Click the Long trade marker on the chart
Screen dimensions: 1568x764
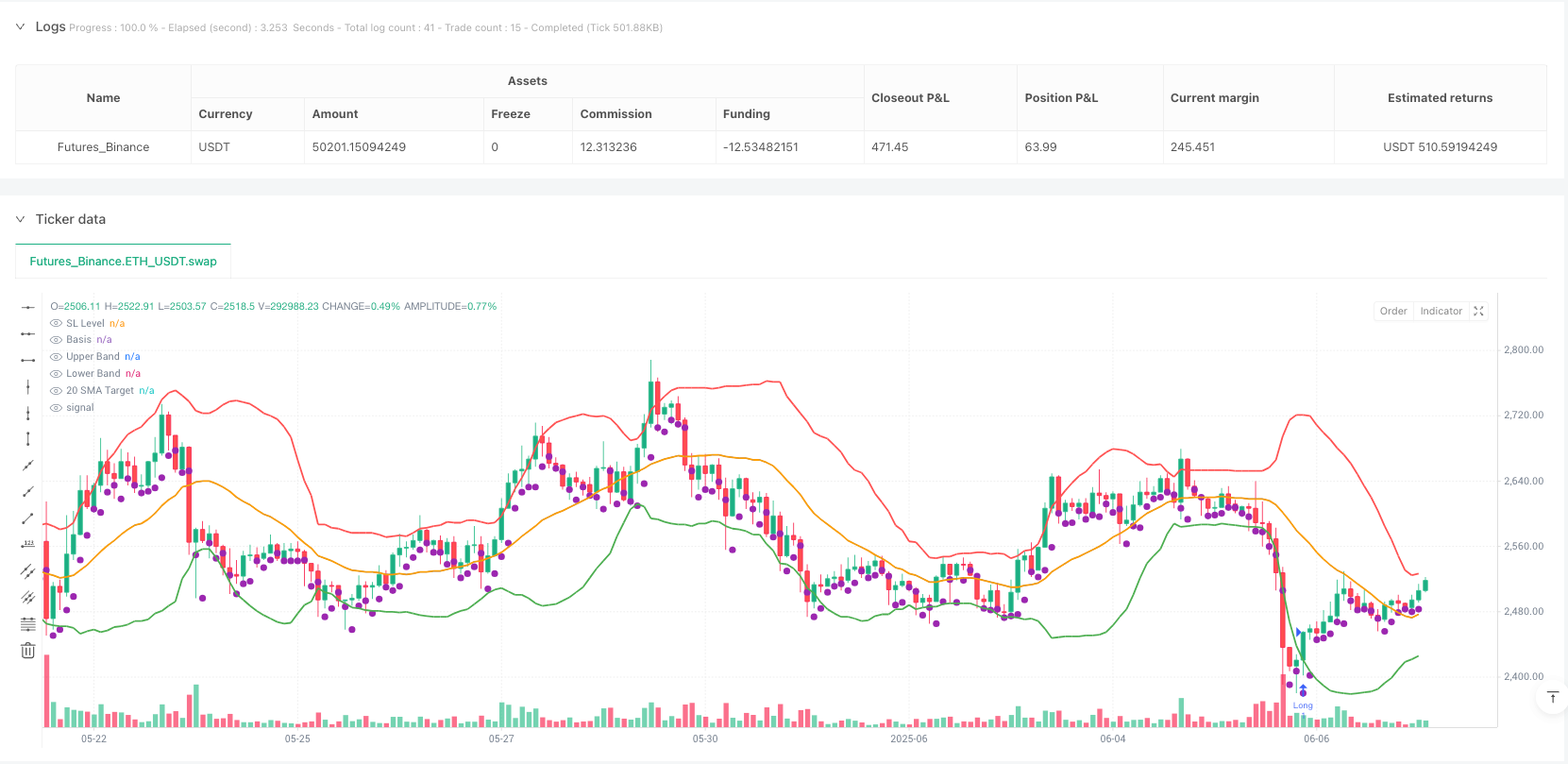1303,705
